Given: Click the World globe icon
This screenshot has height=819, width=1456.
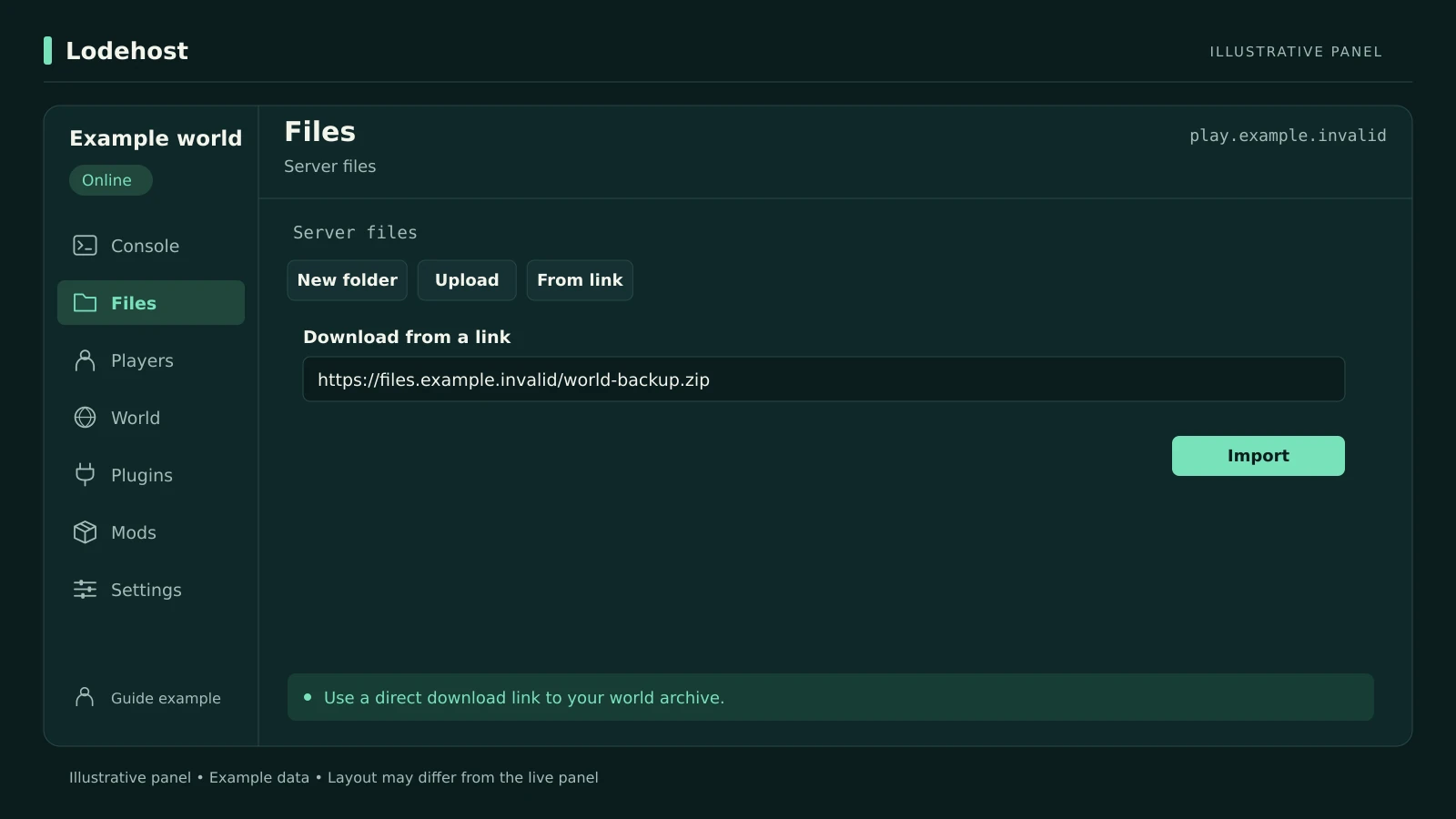Looking at the screenshot, I should [85, 418].
